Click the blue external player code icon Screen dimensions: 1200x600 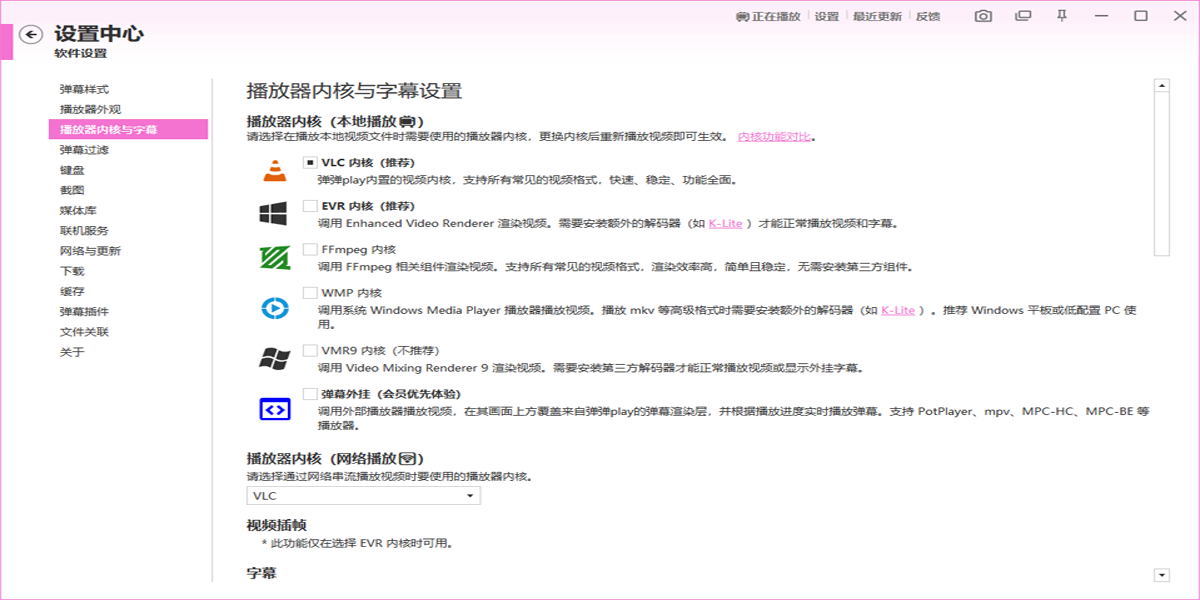tap(274, 409)
